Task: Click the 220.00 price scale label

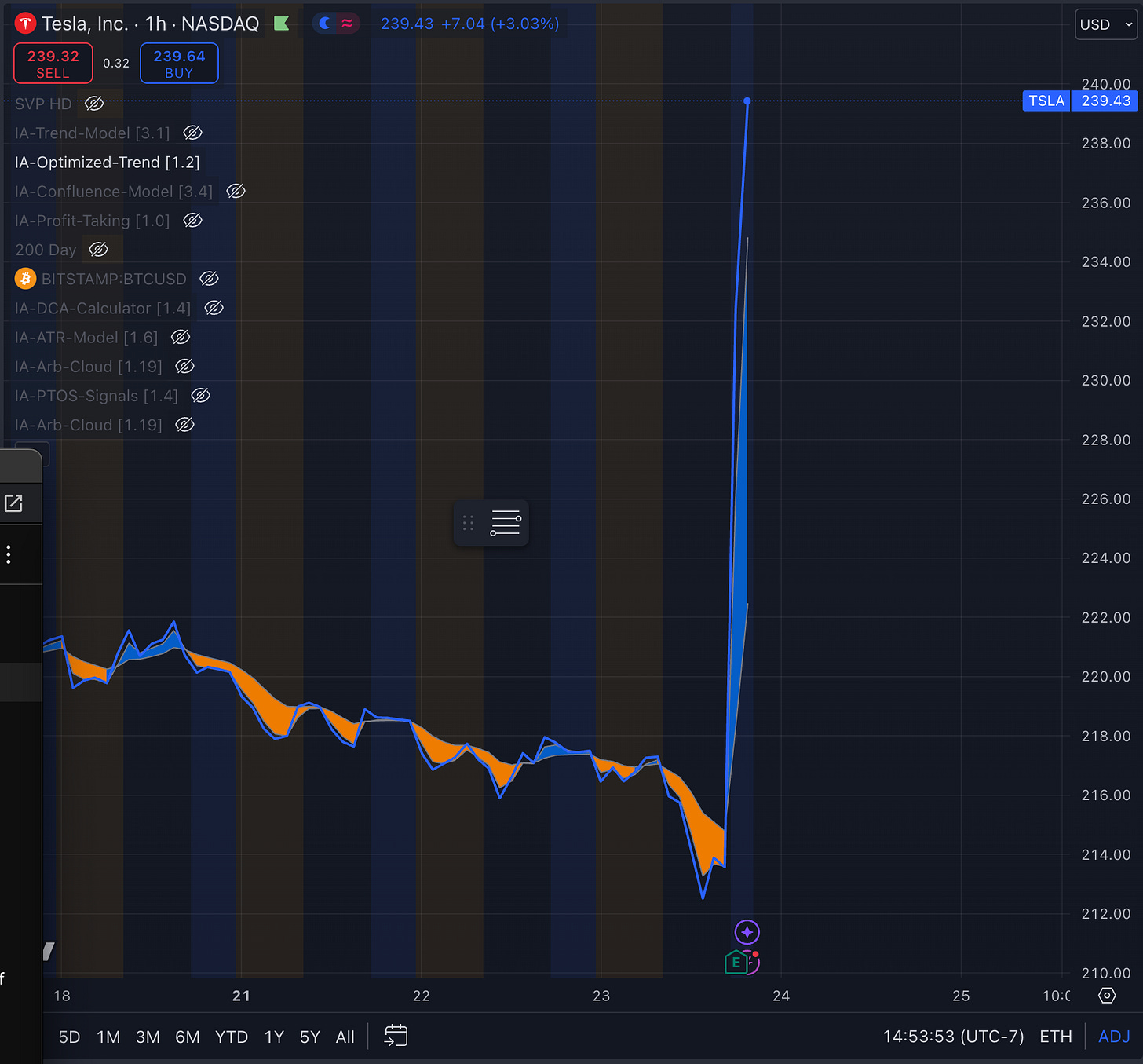Action: (1106, 676)
